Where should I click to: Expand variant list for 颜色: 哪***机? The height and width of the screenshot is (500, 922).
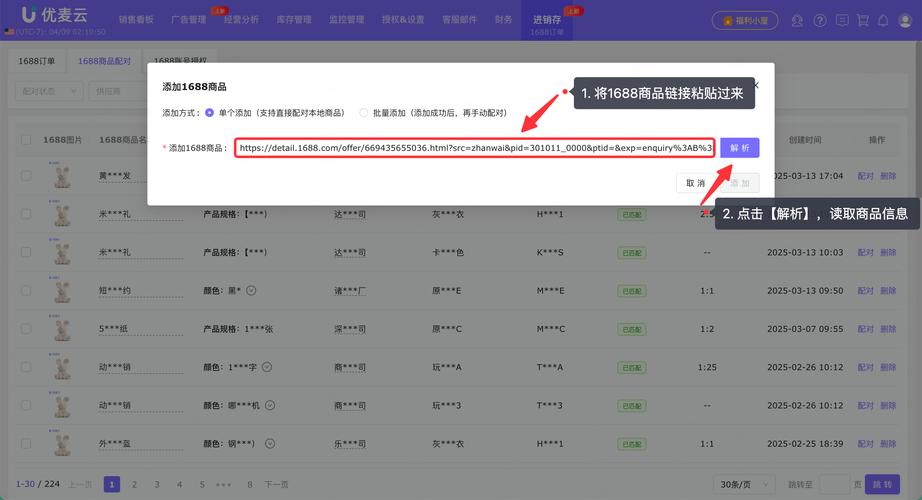pyautogui.click(x=270, y=405)
